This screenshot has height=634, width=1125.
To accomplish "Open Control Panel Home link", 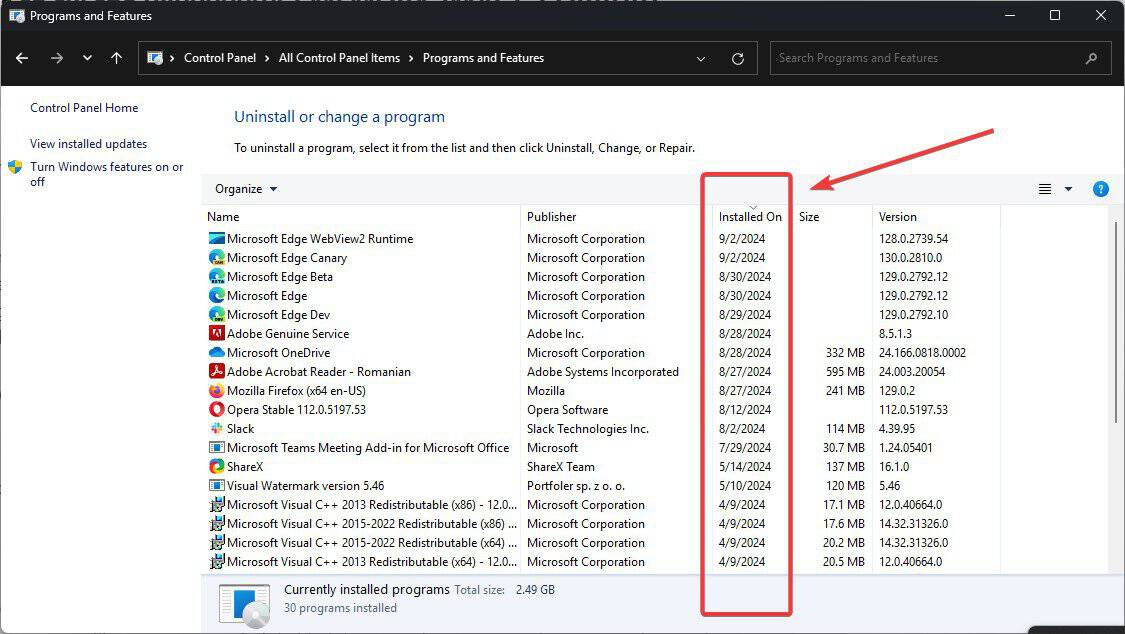I will tap(84, 108).
